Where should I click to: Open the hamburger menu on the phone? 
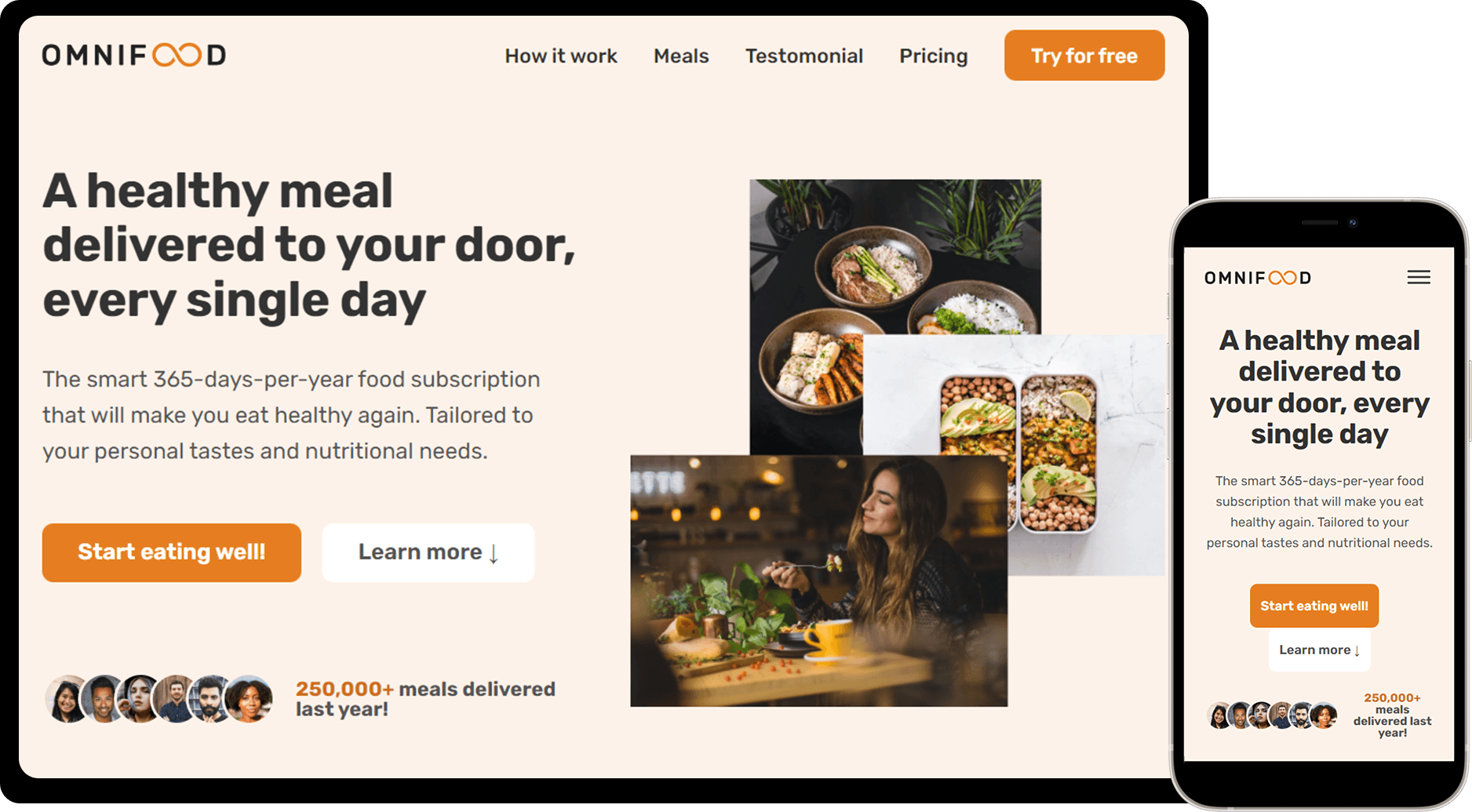(x=1419, y=278)
